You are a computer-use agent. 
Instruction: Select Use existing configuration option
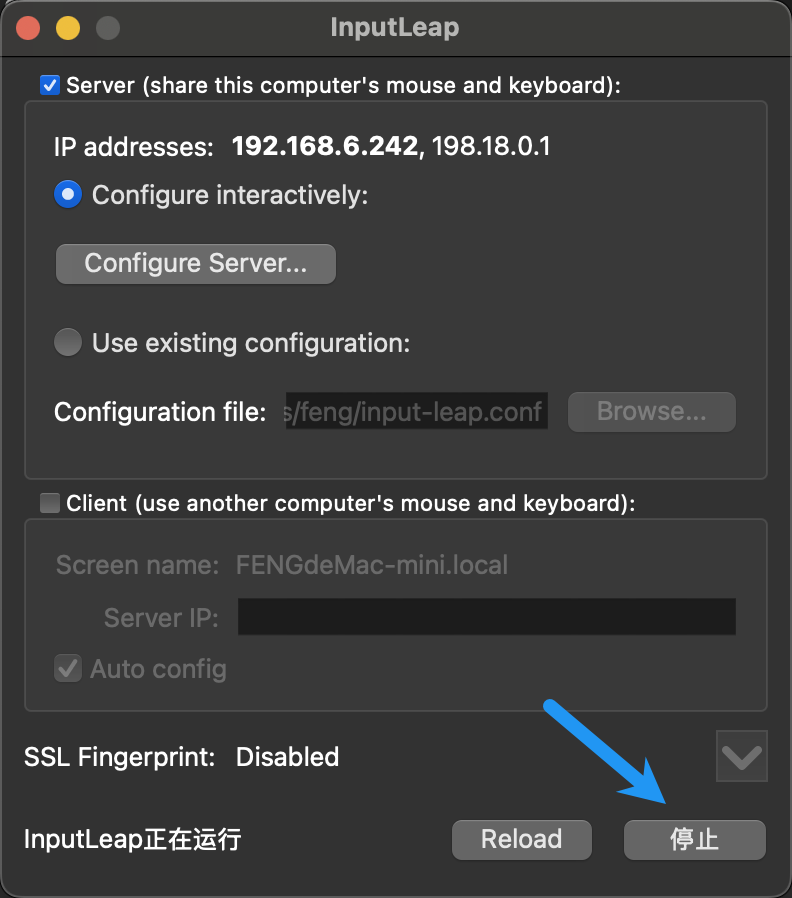68,343
